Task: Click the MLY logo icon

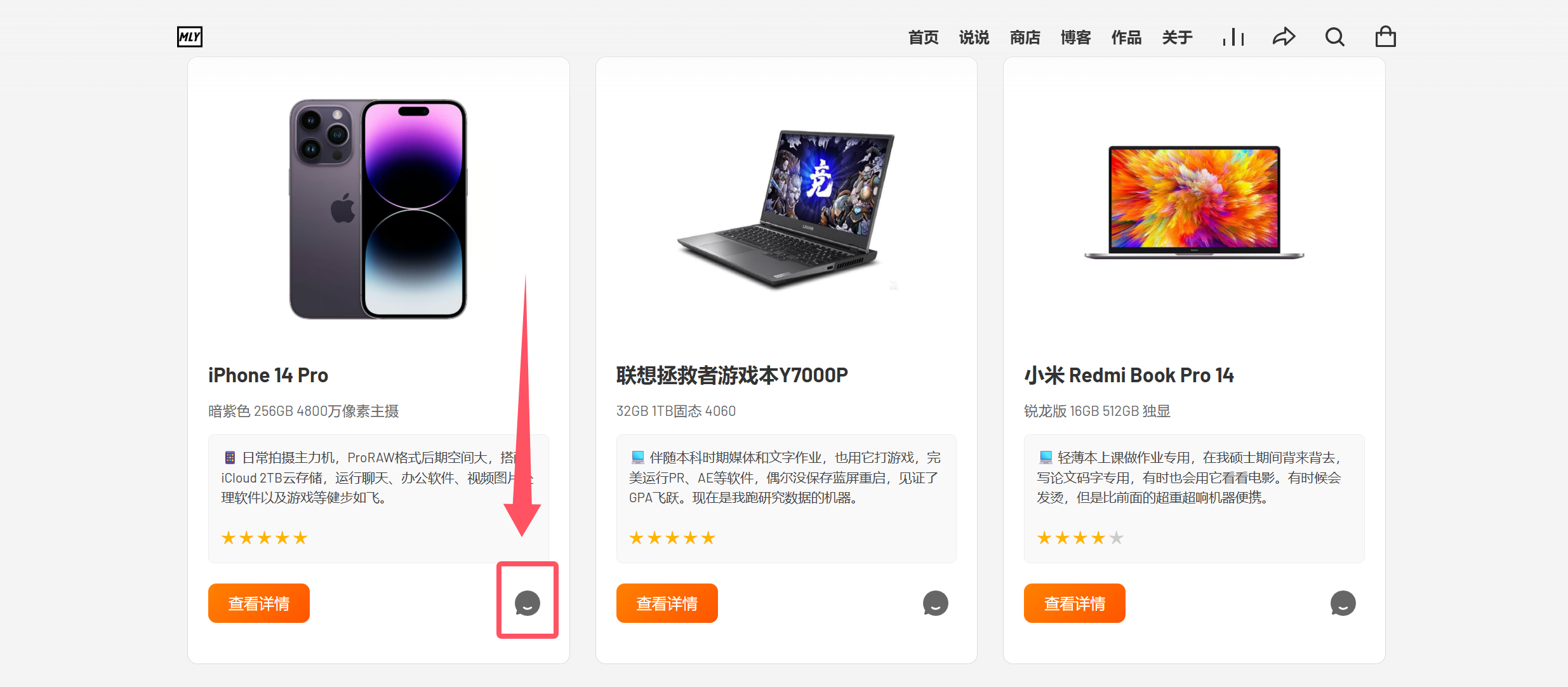Action: (189, 37)
